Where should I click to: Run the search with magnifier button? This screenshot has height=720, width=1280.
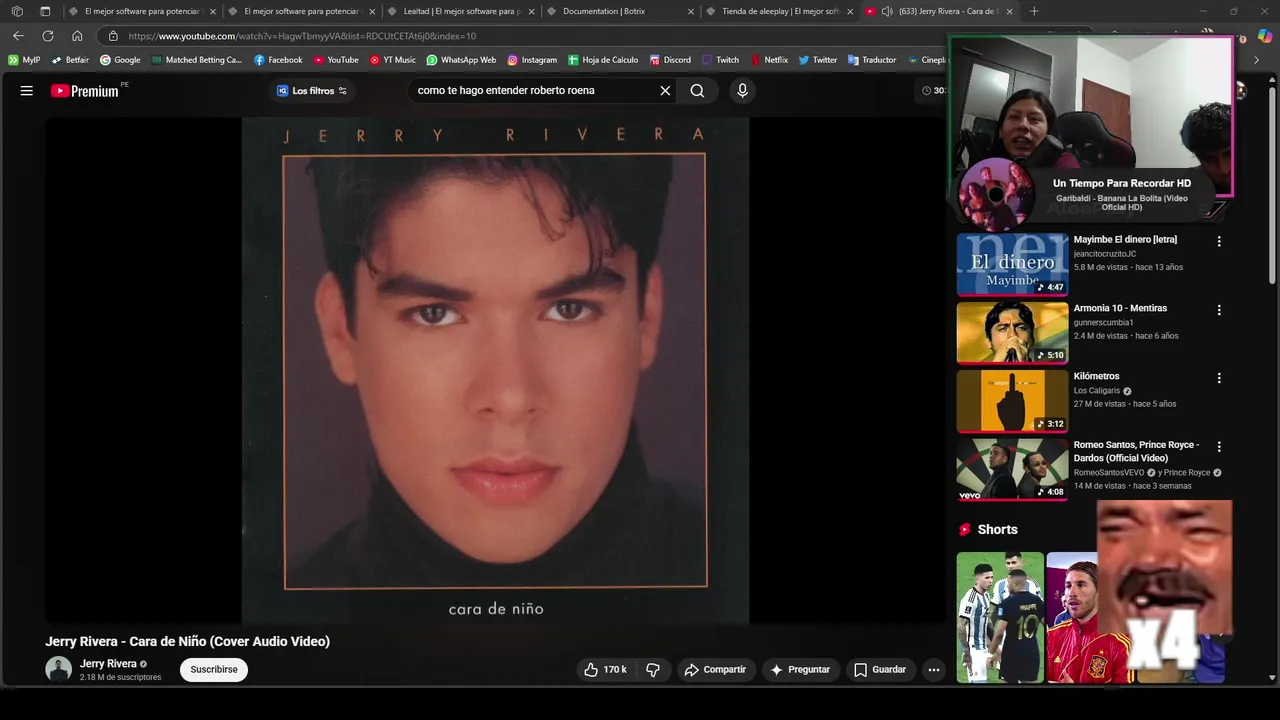(x=697, y=91)
